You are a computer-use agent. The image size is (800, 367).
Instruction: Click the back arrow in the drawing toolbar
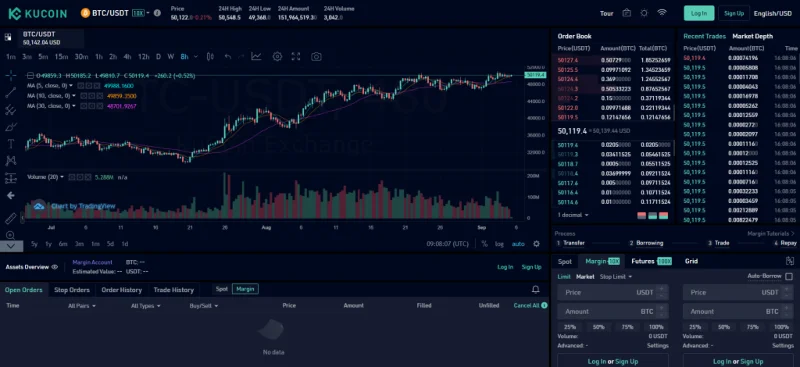(x=10, y=195)
